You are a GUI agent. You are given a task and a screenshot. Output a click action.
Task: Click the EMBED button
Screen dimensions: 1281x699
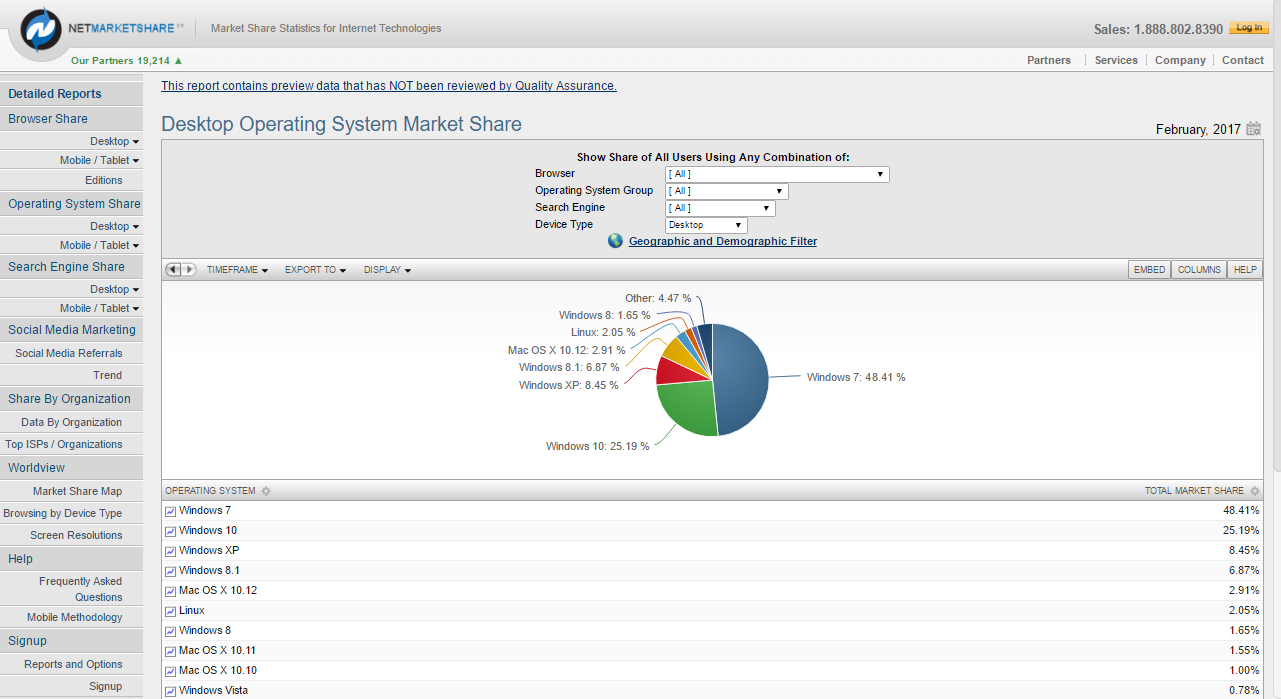click(x=1149, y=270)
